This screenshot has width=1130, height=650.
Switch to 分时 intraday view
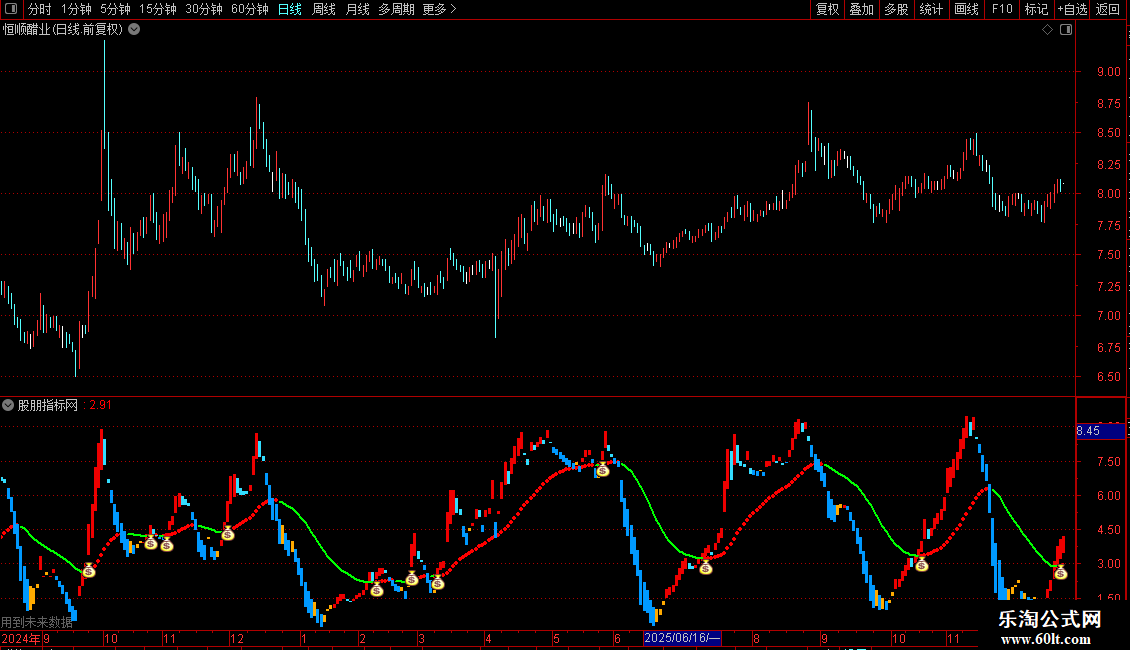pos(40,9)
